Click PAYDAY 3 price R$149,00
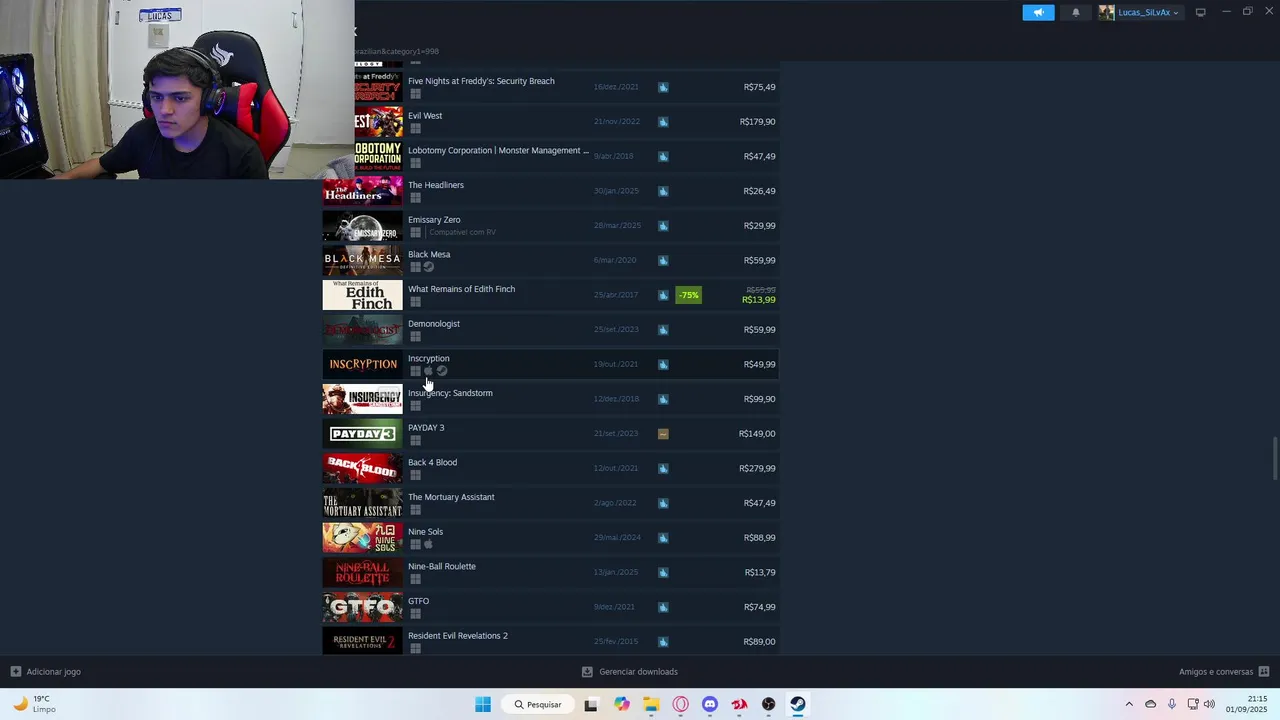The width and height of the screenshot is (1280, 720). (x=757, y=434)
